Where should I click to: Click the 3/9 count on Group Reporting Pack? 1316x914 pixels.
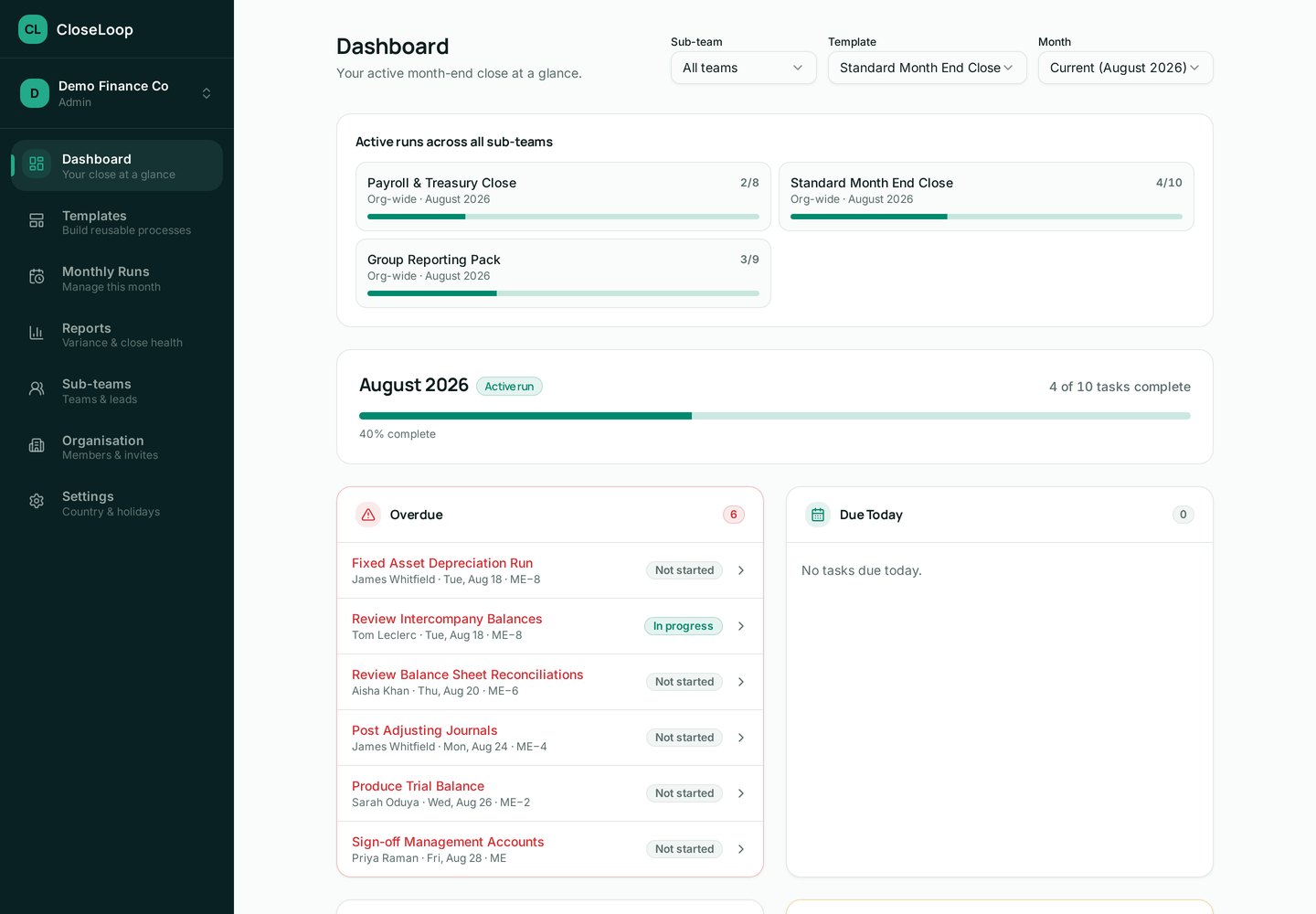click(x=749, y=260)
